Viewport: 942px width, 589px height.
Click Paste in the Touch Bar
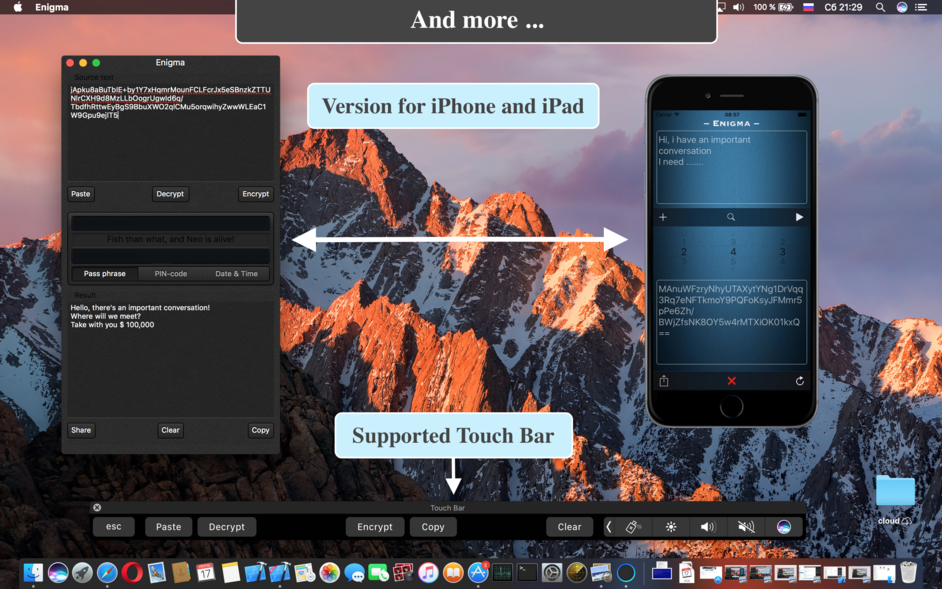coord(168,527)
